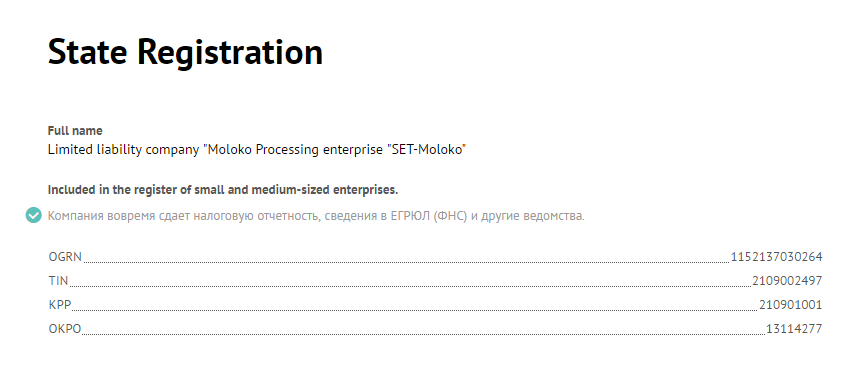Click the OKPO value 13114277
Viewport: 852px width, 373px height.
click(794, 328)
